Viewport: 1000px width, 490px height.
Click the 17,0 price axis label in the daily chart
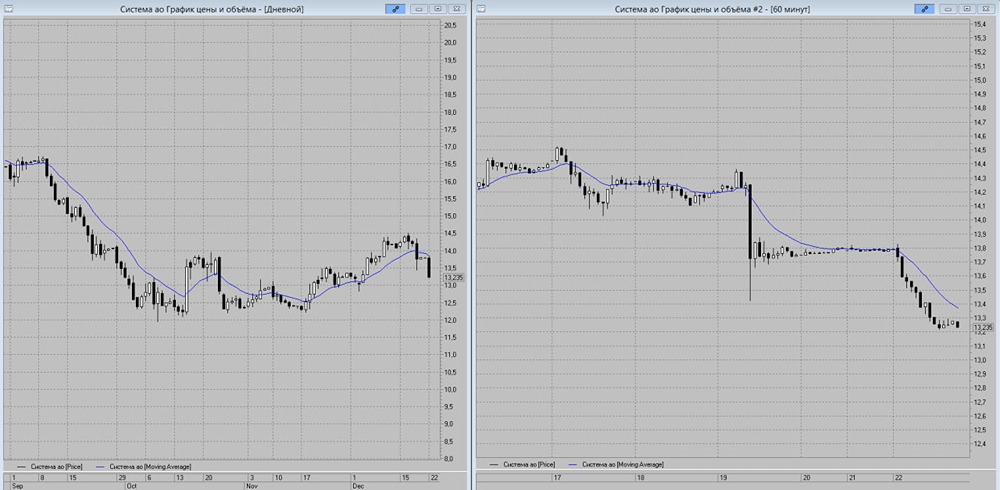click(450, 147)
